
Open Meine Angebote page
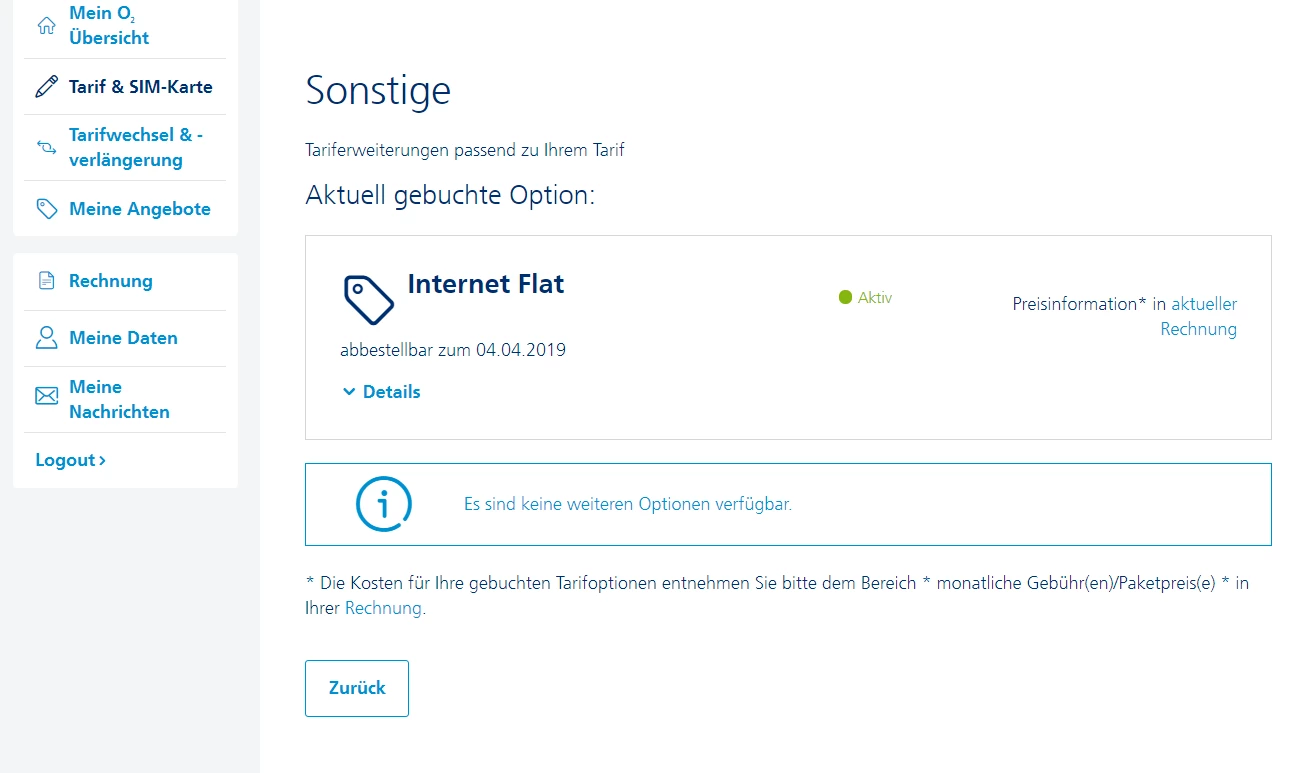(x=139, y=209)
